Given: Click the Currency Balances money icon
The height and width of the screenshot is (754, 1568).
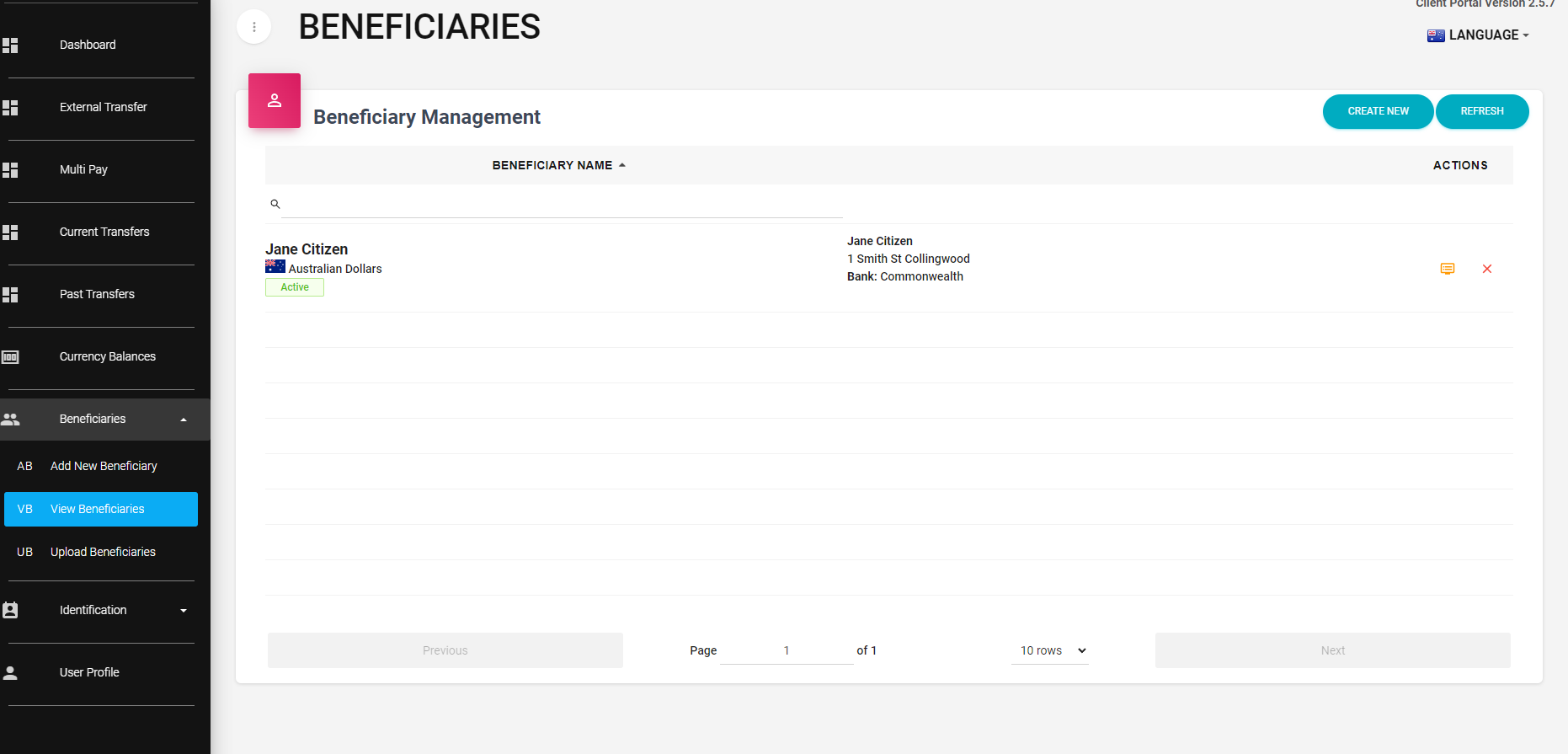Looking at the screenshot, I should (x=11, y=357).
